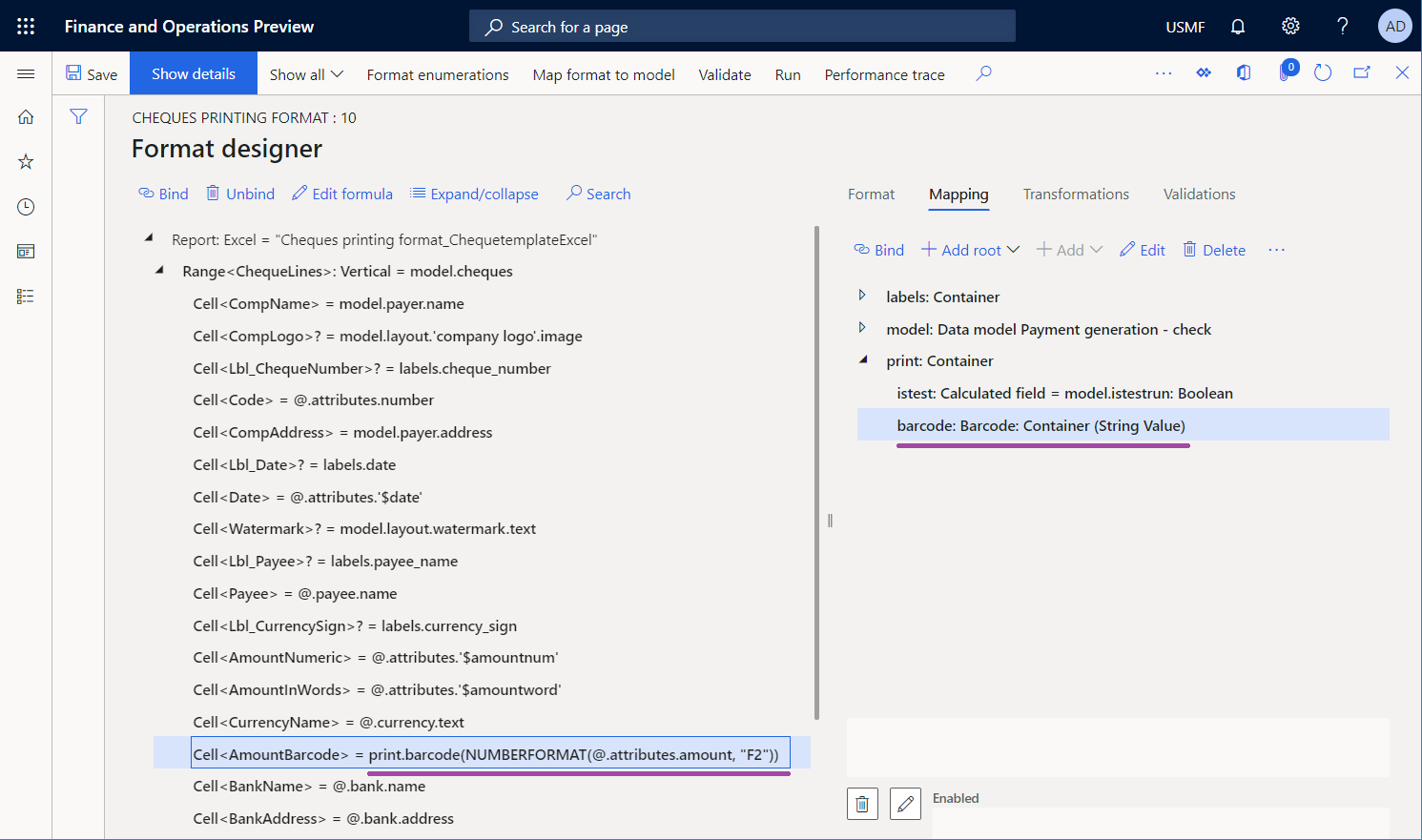Click Unbind button
Viewport: 1422px width, 840px height.
(241, 194)
